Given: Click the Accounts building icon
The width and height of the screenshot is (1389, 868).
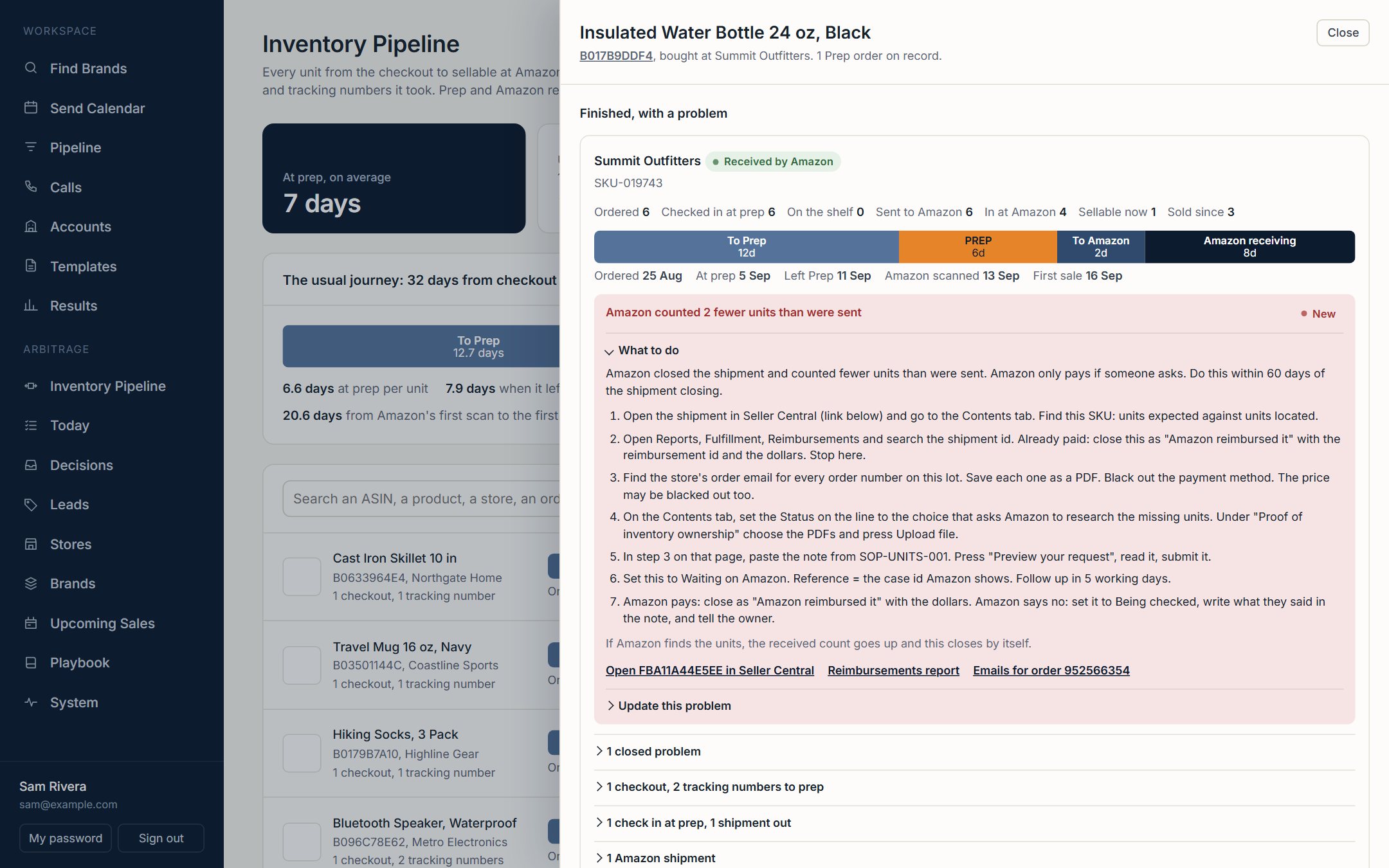Looking at the screenshot, I should (x=31, y=226).
